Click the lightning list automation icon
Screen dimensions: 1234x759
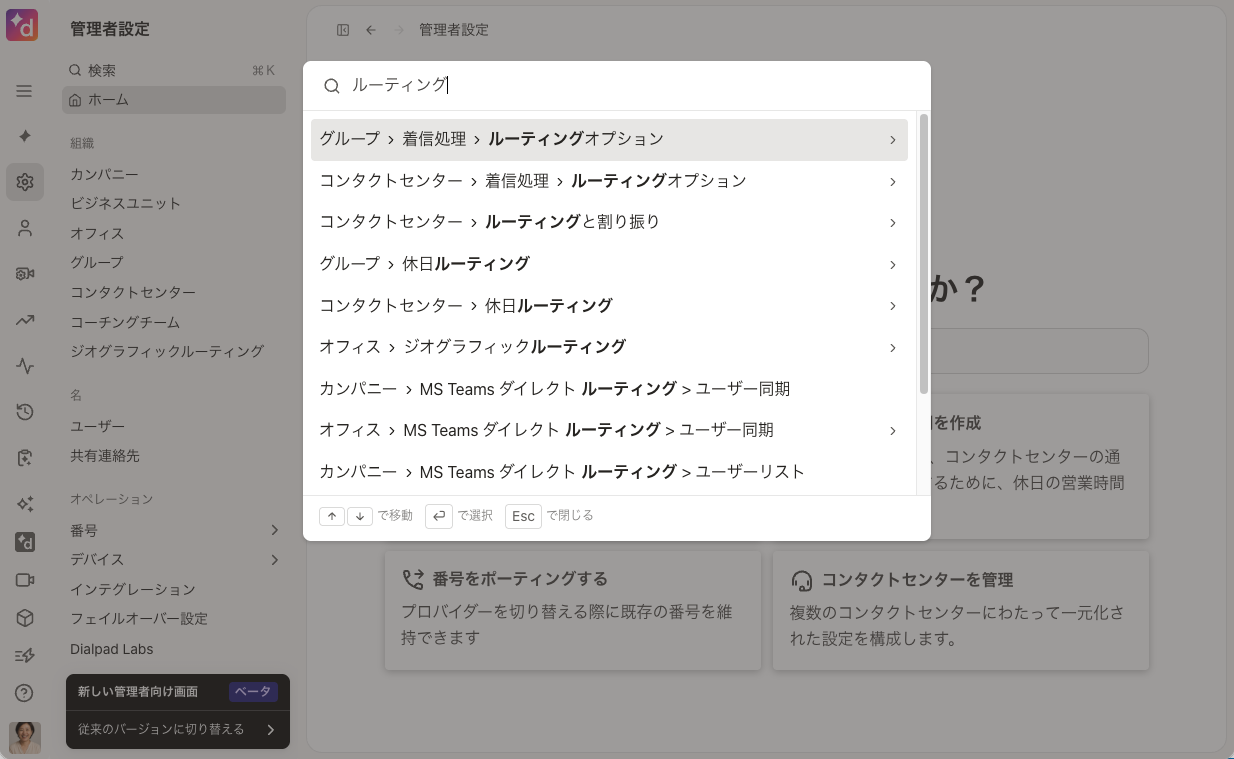(x=25, y=655)
